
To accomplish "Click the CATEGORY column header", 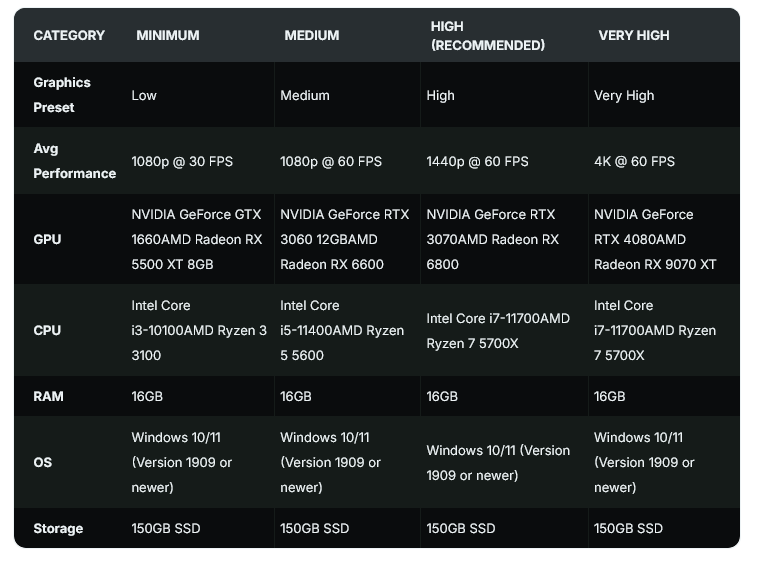I will [69, 35].
